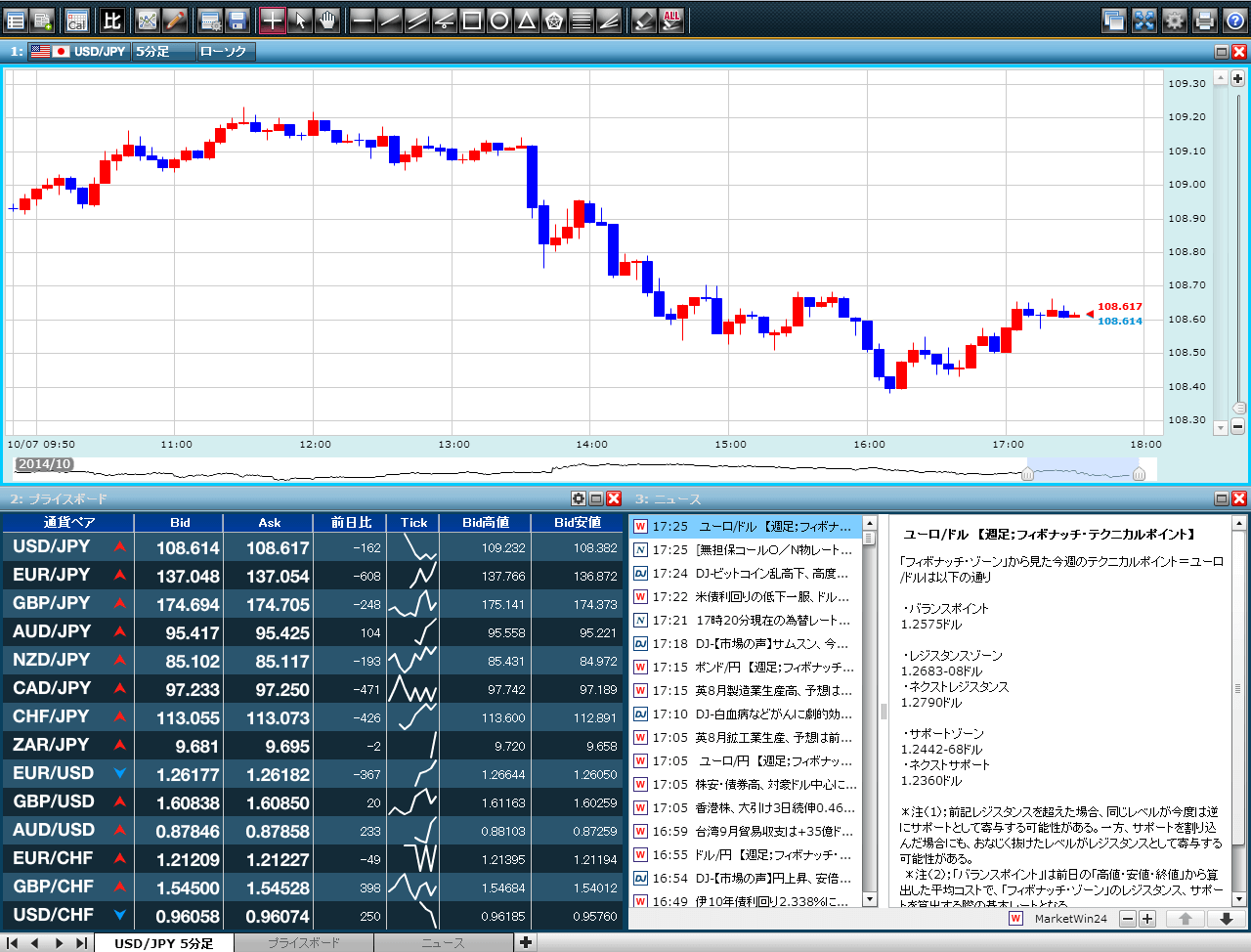
Task: Open the economic calendar icon
Action: click(77, 20)
